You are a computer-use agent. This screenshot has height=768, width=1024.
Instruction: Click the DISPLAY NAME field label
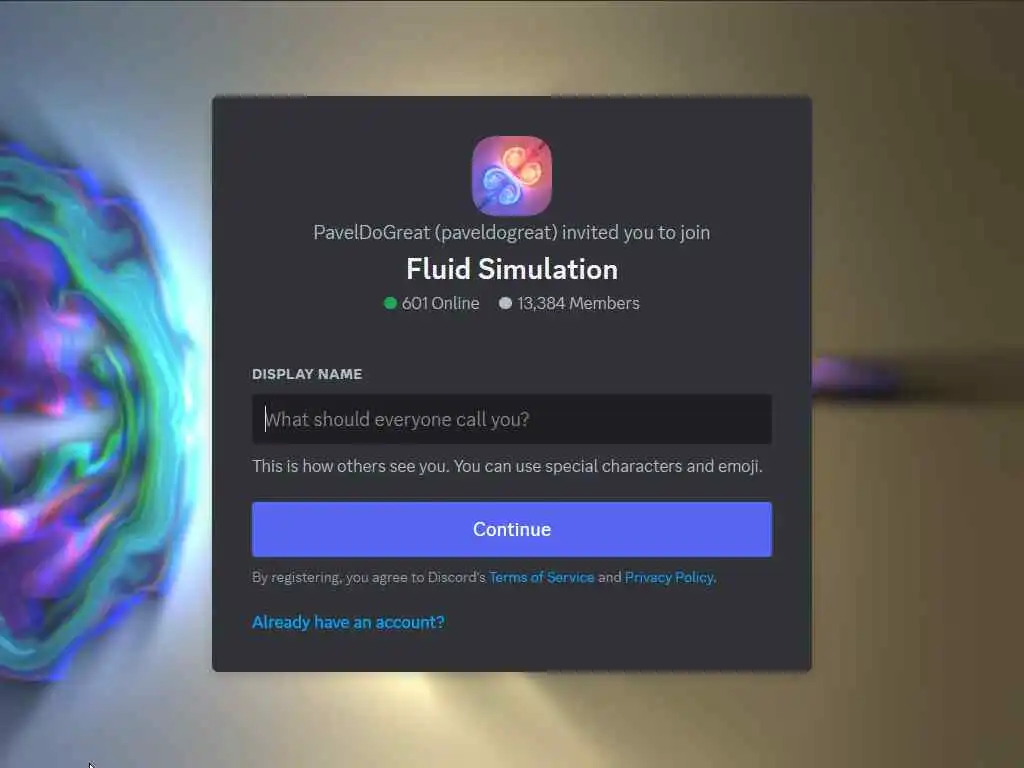pos(307,374)
